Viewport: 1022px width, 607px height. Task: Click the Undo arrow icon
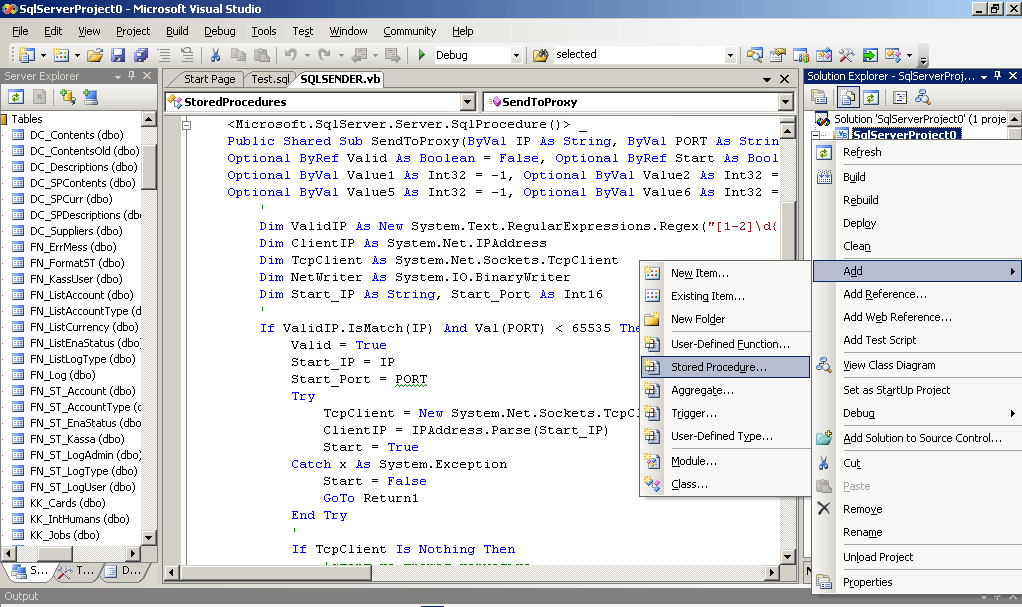pos(291,55)
